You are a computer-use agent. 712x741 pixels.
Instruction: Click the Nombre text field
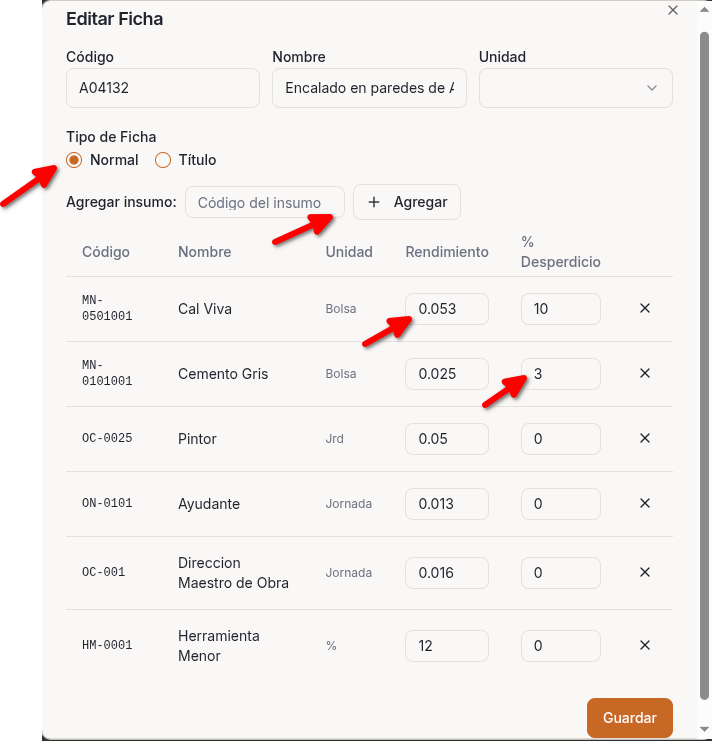[368, 88]
